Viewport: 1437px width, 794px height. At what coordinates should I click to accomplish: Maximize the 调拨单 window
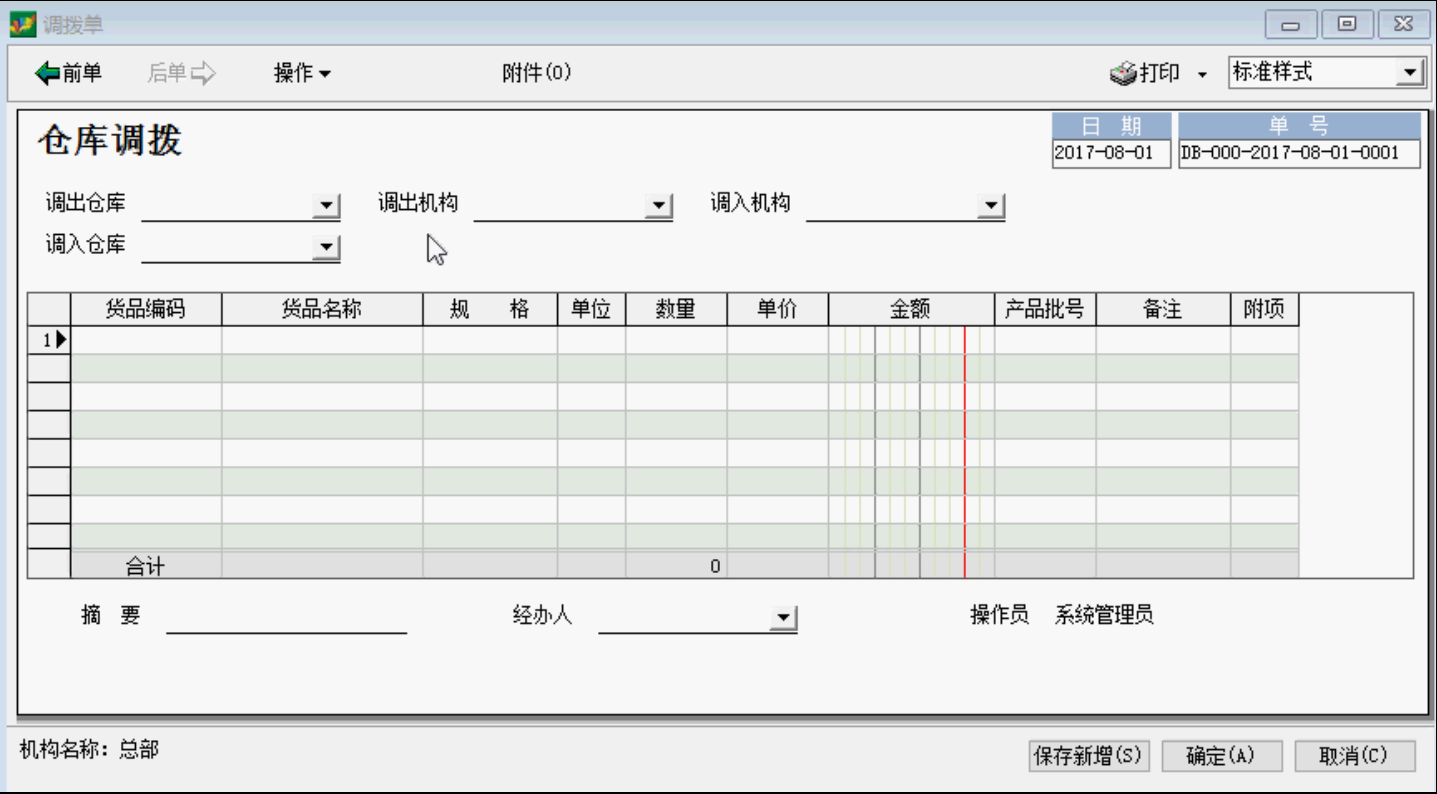1347,24
